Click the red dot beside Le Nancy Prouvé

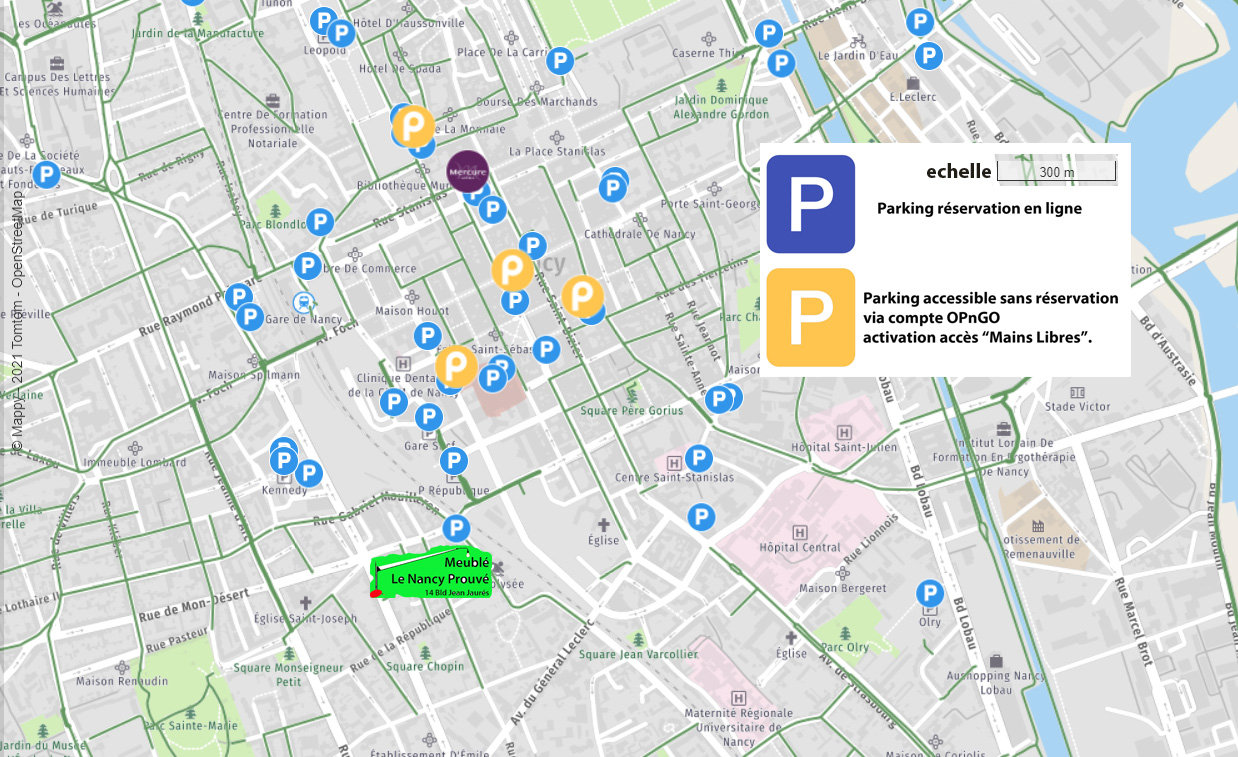point(376,593)
